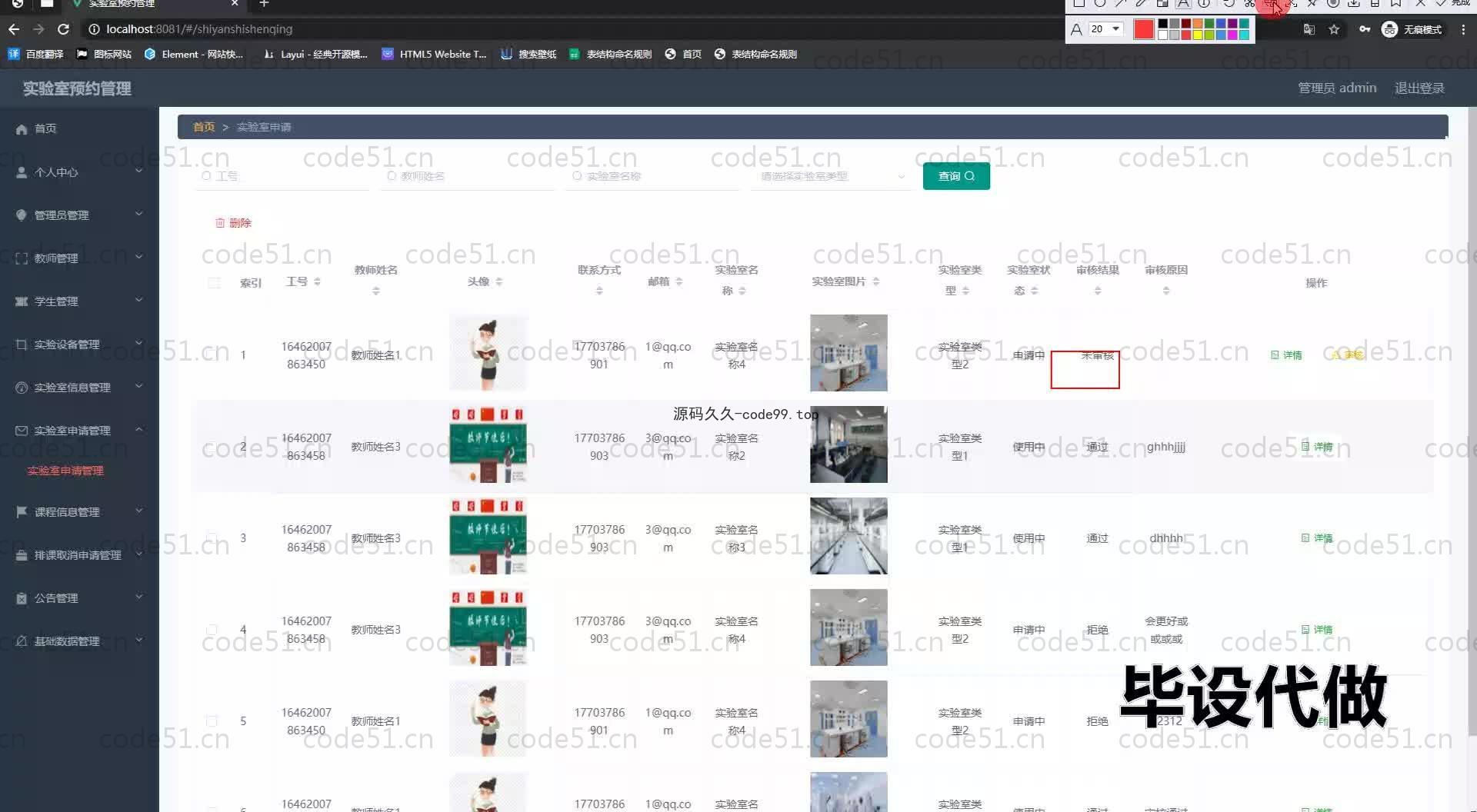
Task: Expand the 管理员管理 menu chevron
Action: [139, 214]
